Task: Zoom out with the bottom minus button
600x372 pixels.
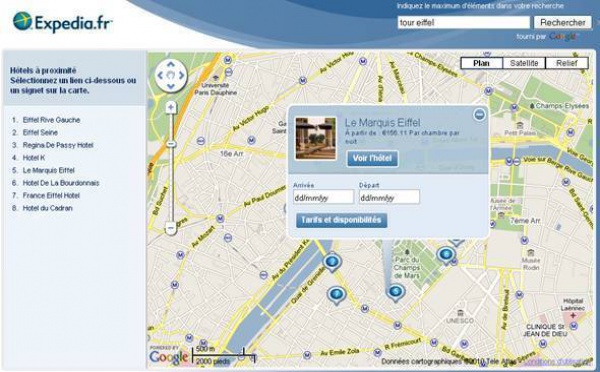Action: point(171,228)
